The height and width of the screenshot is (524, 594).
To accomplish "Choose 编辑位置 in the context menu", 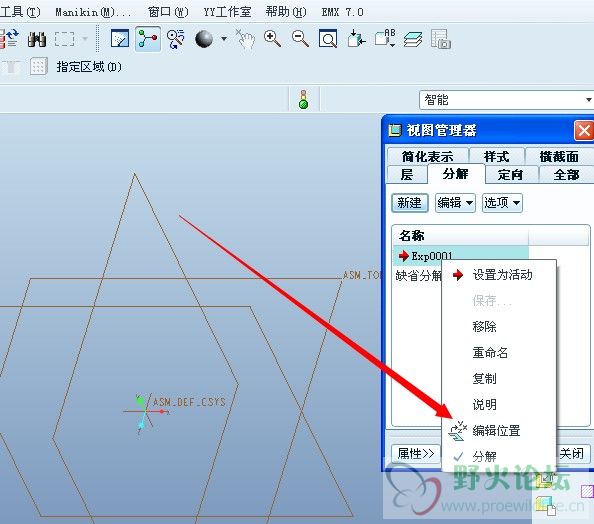I will 499,431.
